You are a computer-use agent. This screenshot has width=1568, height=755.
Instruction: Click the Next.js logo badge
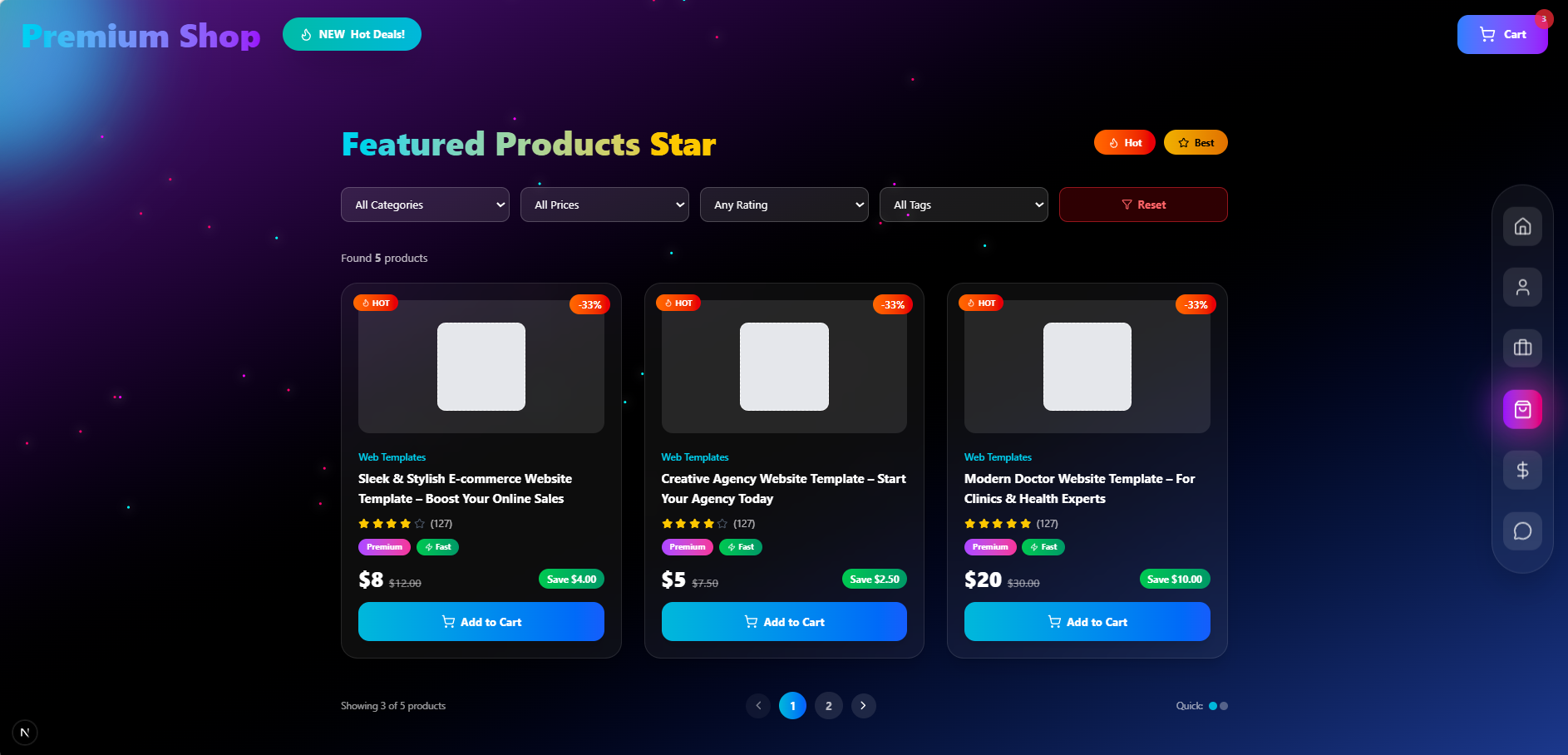click(25, 733)
